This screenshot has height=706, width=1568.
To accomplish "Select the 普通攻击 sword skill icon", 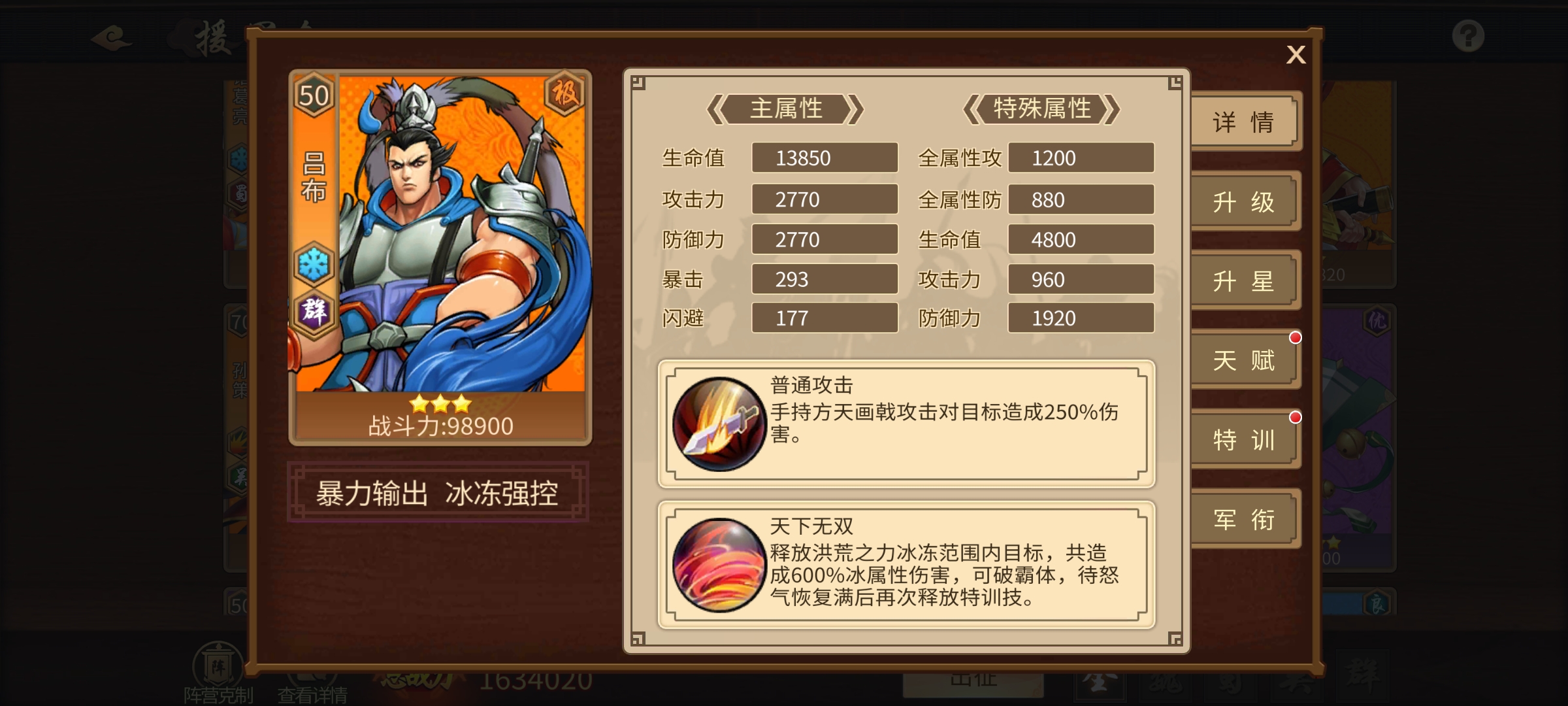I will [x=719, y=424].
